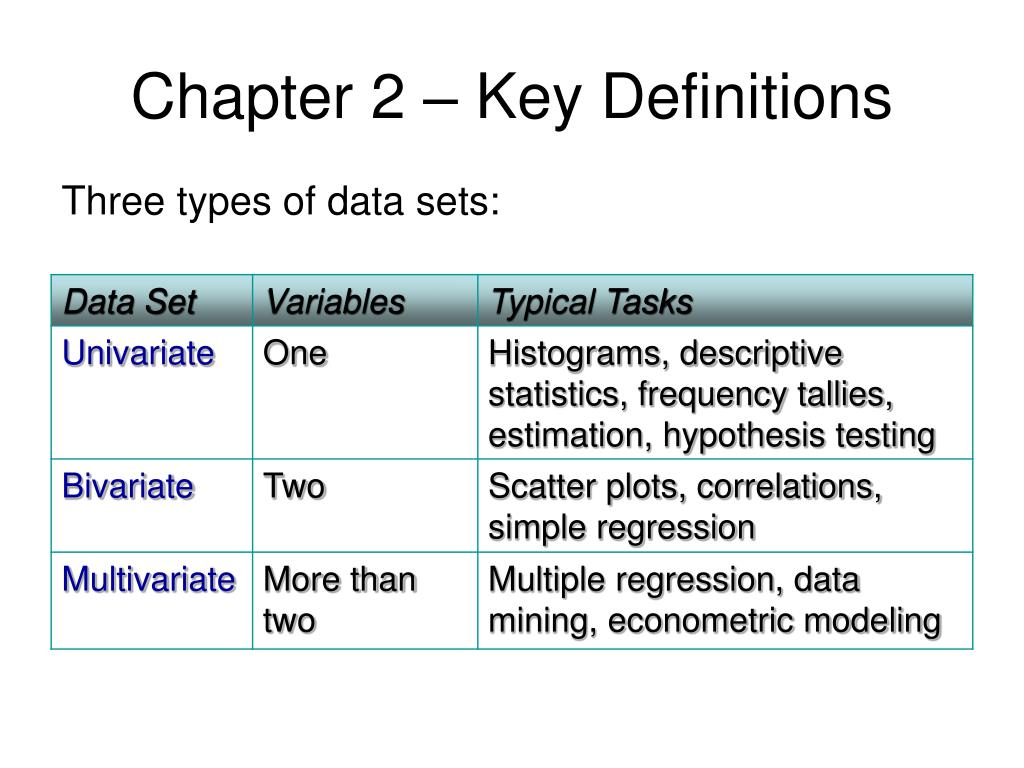Open the blue Bivariate term
1024x768 pixels.
(128, 487)
